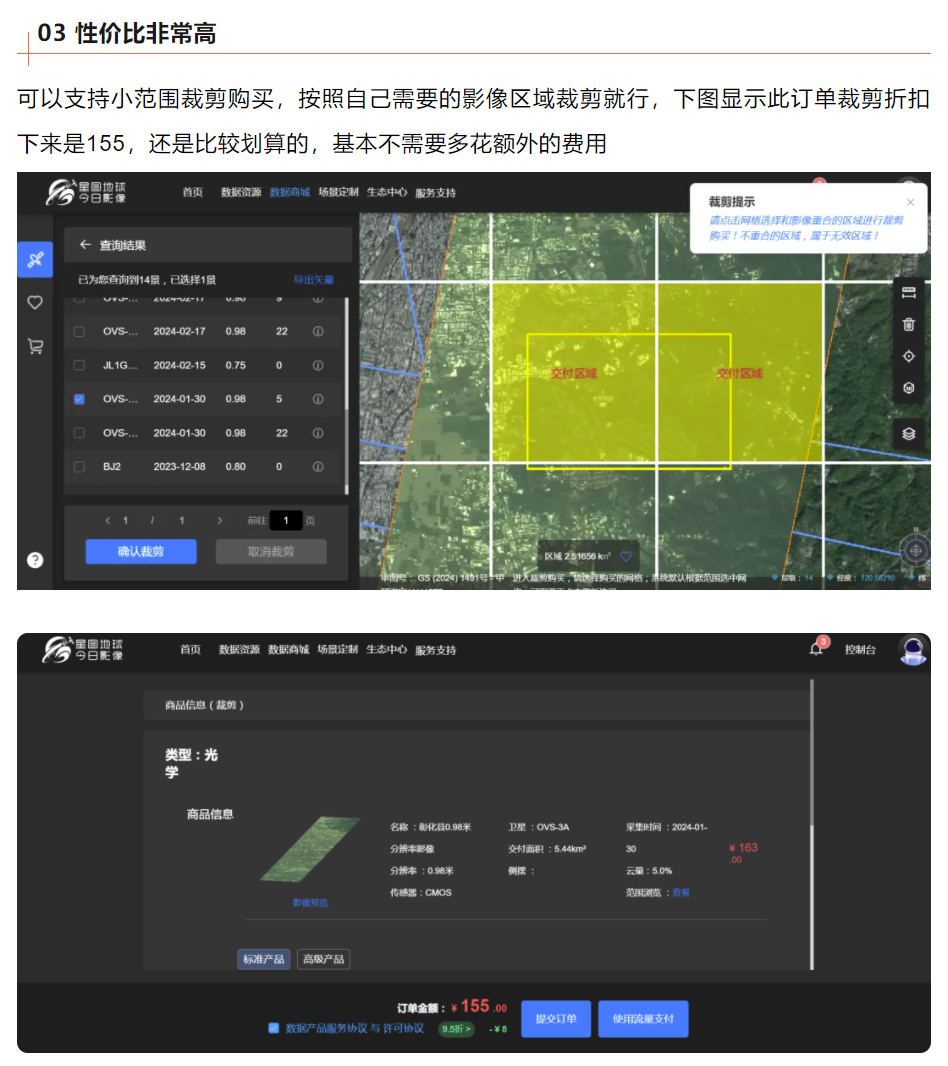The width and height of the screenshot is (948, 1066).
Task: Click the notification bell with badge
Action: coord(816,649)
